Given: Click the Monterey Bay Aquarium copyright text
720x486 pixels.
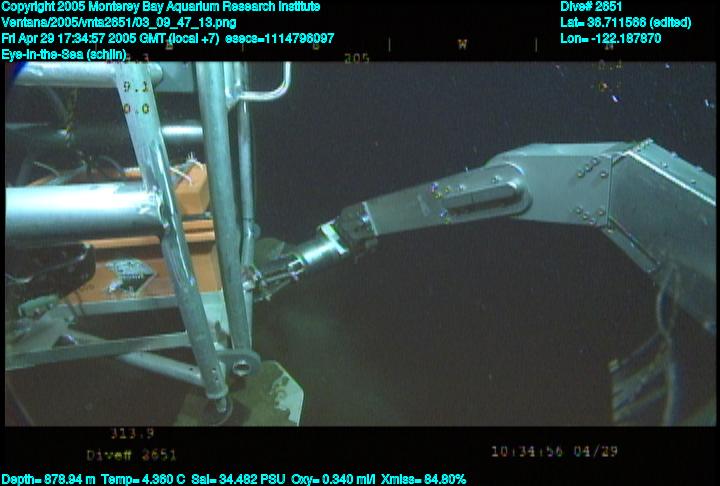Looking at the screenshot, I should click(x=160, y=7).
